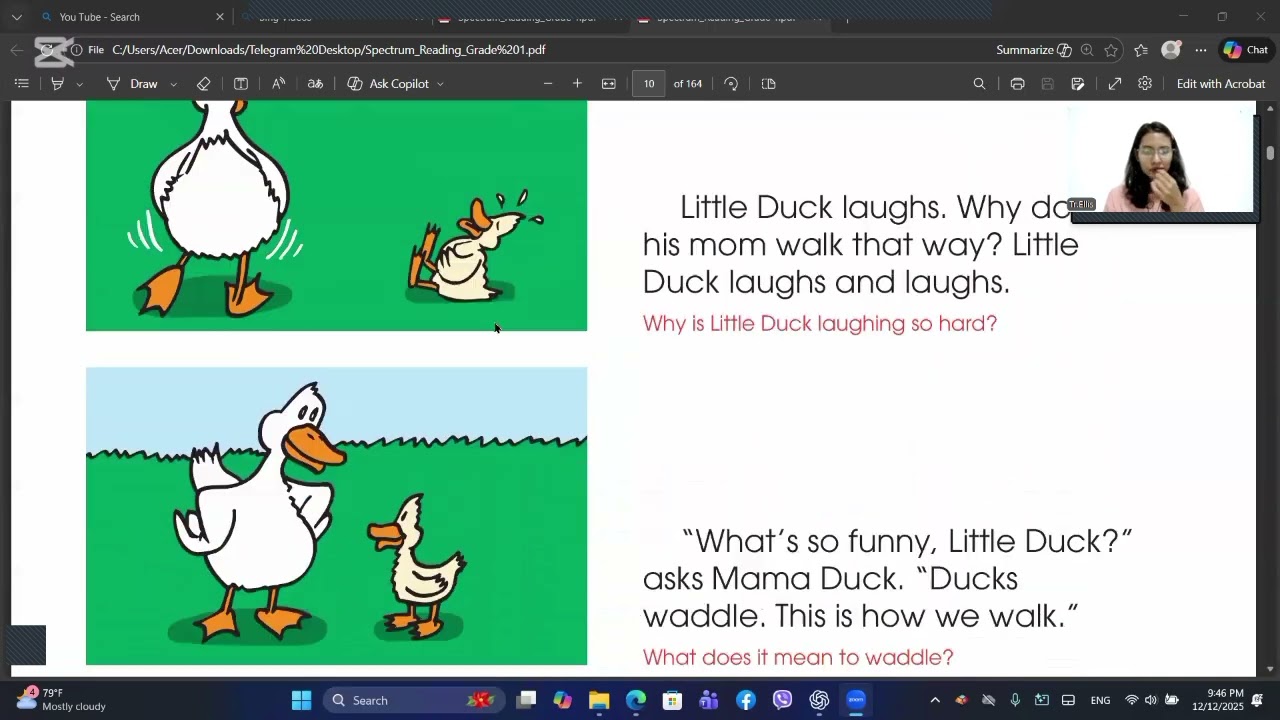Screen dimensions: 1280x720
Task: Click the microphone tray icon
Action: (1015, 700)
